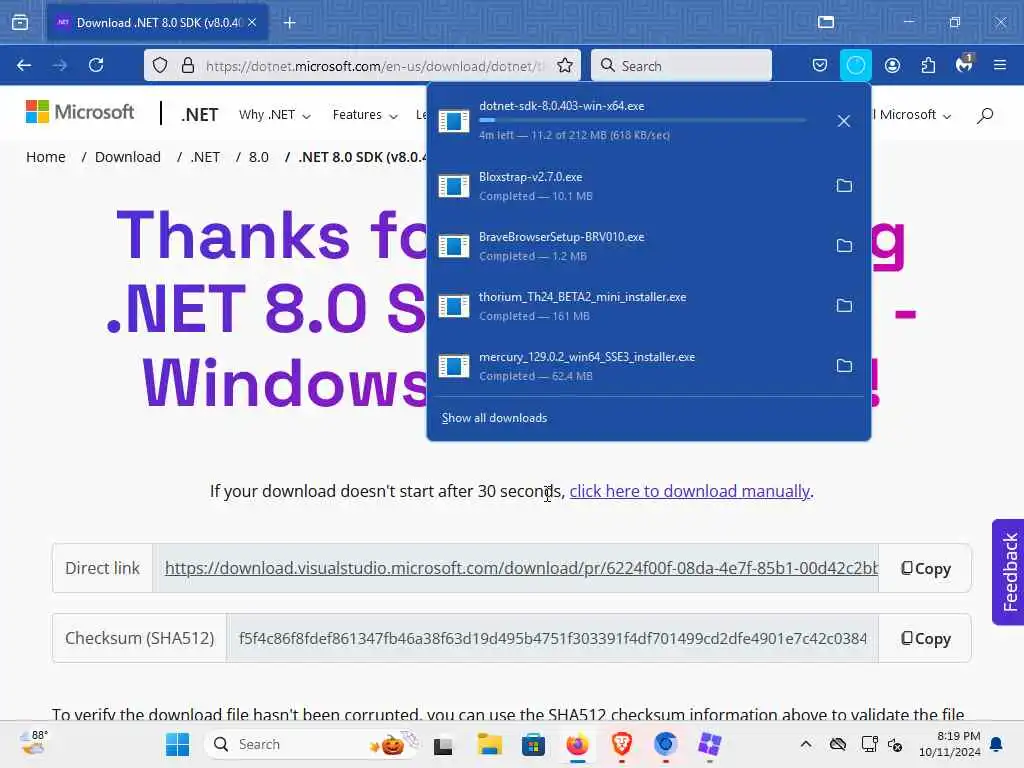Screen dimensions: 1024x768
Task: Show BraveBrowserSetup-BRV010.exe in folder
Action: (x=844, y=246)
